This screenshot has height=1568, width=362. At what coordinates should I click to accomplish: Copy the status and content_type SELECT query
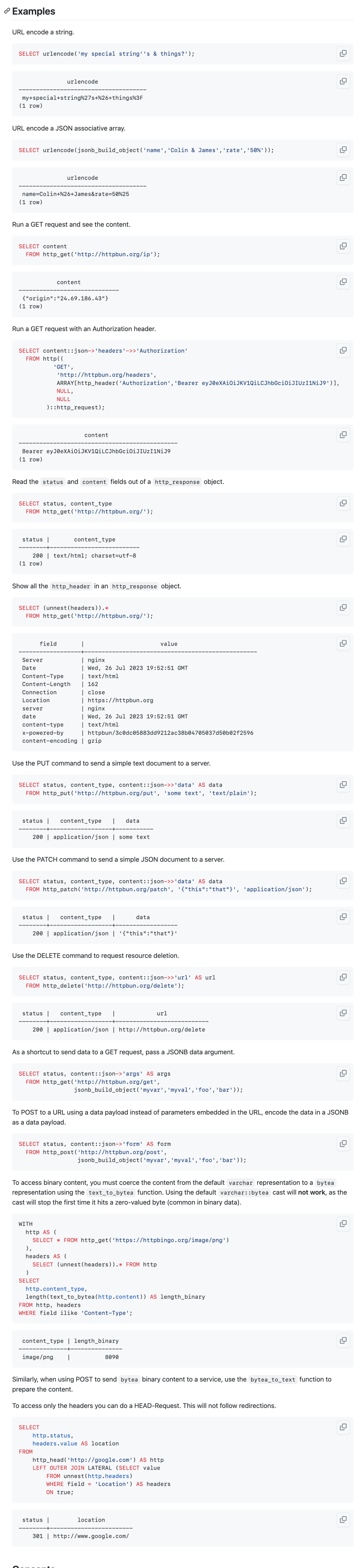(343, 503)
